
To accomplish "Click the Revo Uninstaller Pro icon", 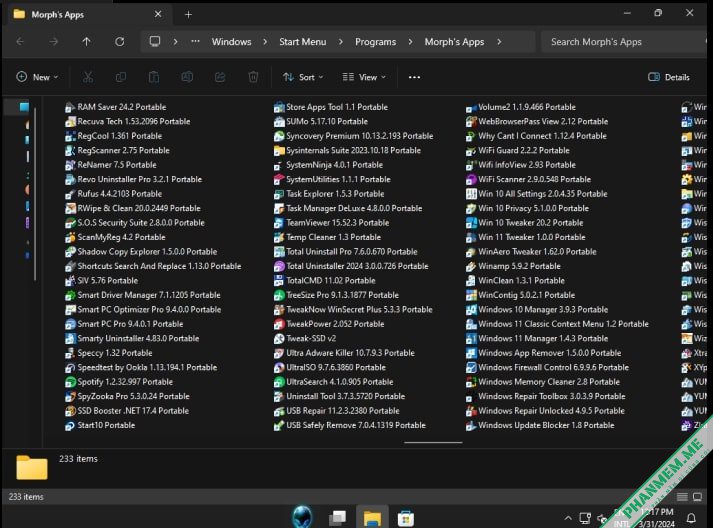I will (70, 180).
